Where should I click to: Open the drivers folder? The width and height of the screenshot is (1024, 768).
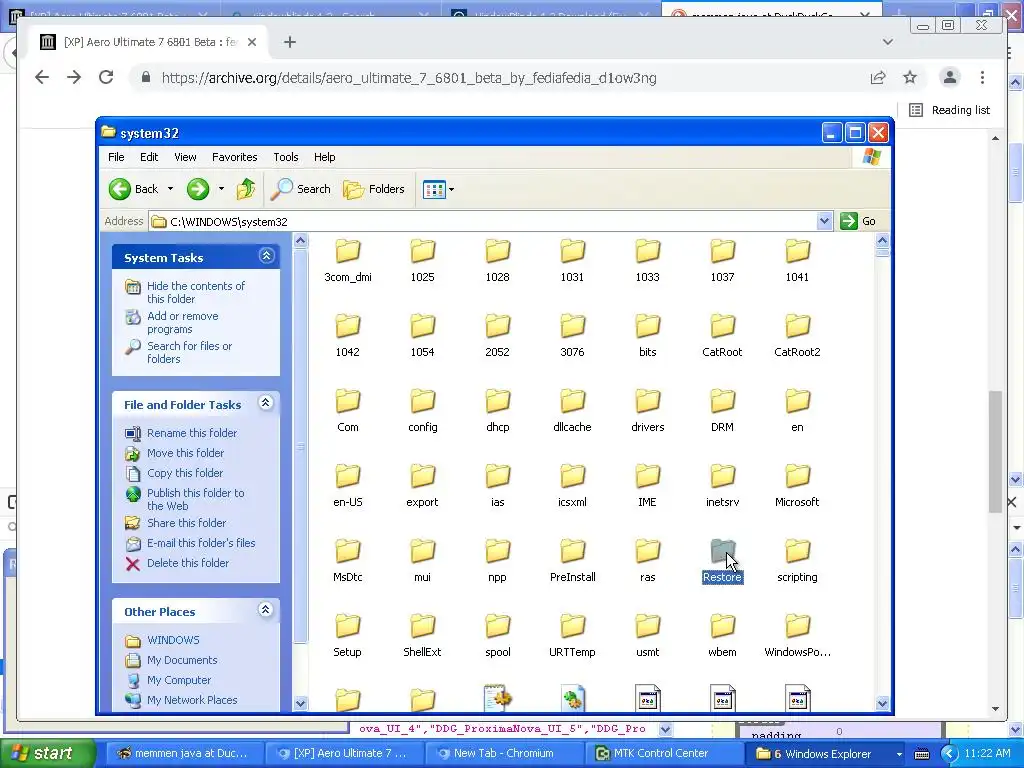click(x=647, y=410)
